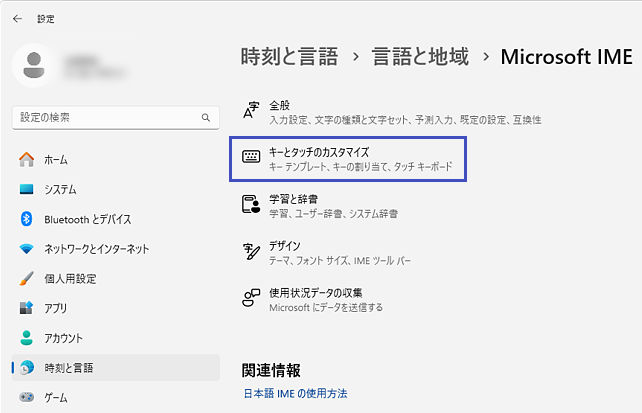The width and height of the screenshot is (642, 413).
Task: Open the 日本語 IME の使用方法 link
Action: 295,394
